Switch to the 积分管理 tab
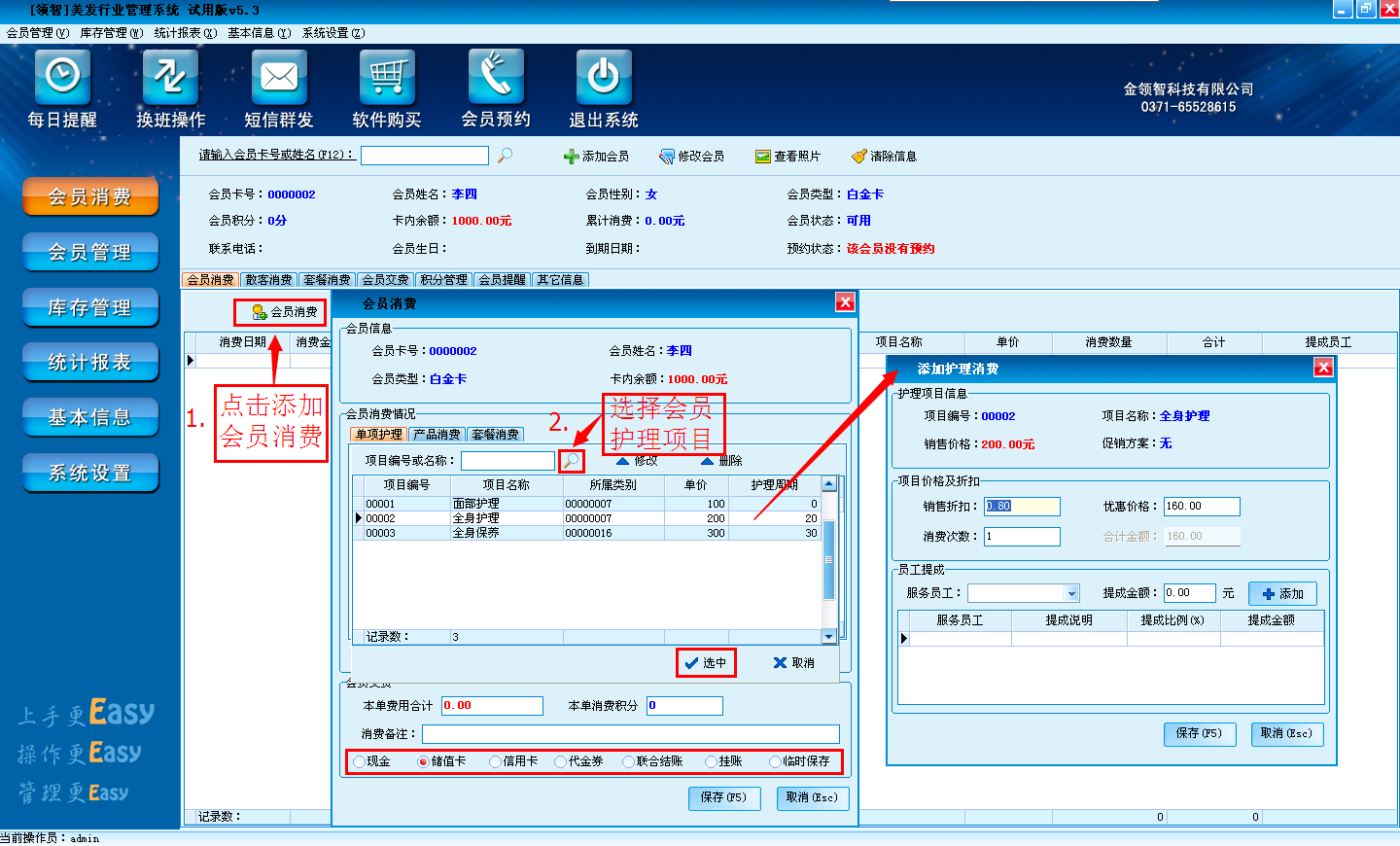 click(444, 280)
